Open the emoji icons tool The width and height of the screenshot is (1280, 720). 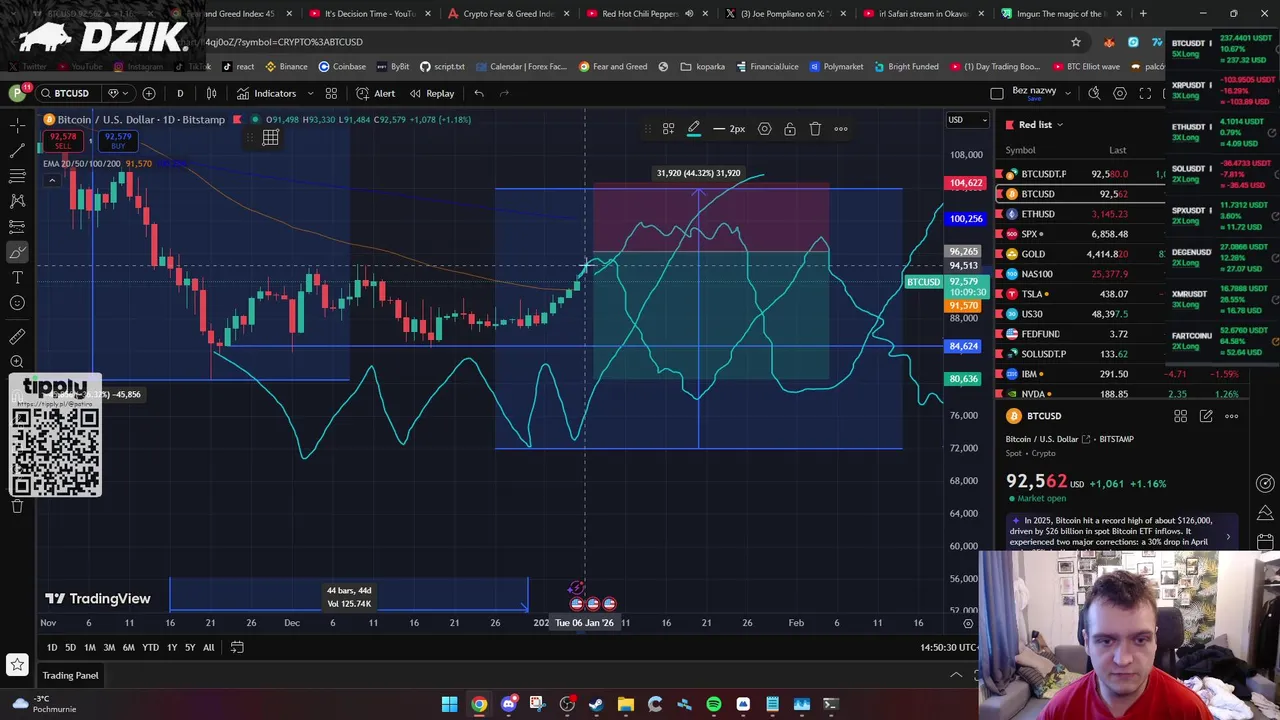tap(17, 302)
